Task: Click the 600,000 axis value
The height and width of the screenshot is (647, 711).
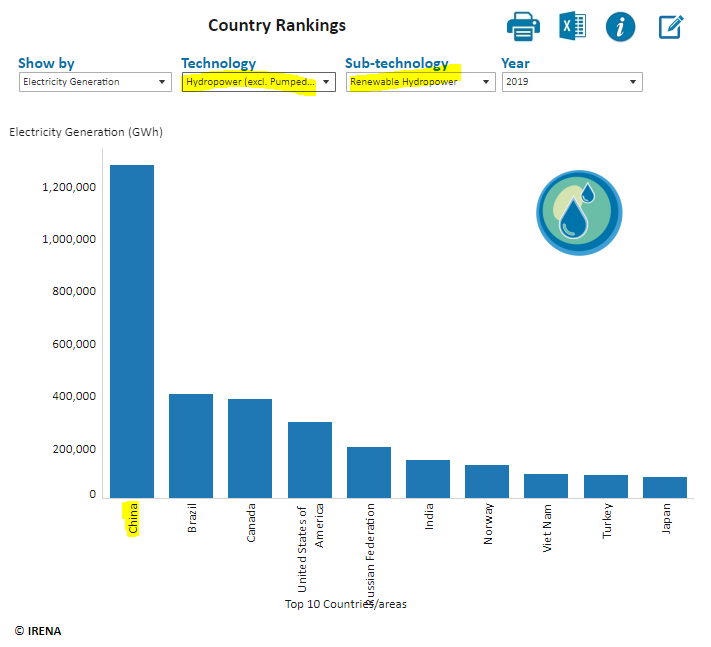Action: [x=74, y=344]
